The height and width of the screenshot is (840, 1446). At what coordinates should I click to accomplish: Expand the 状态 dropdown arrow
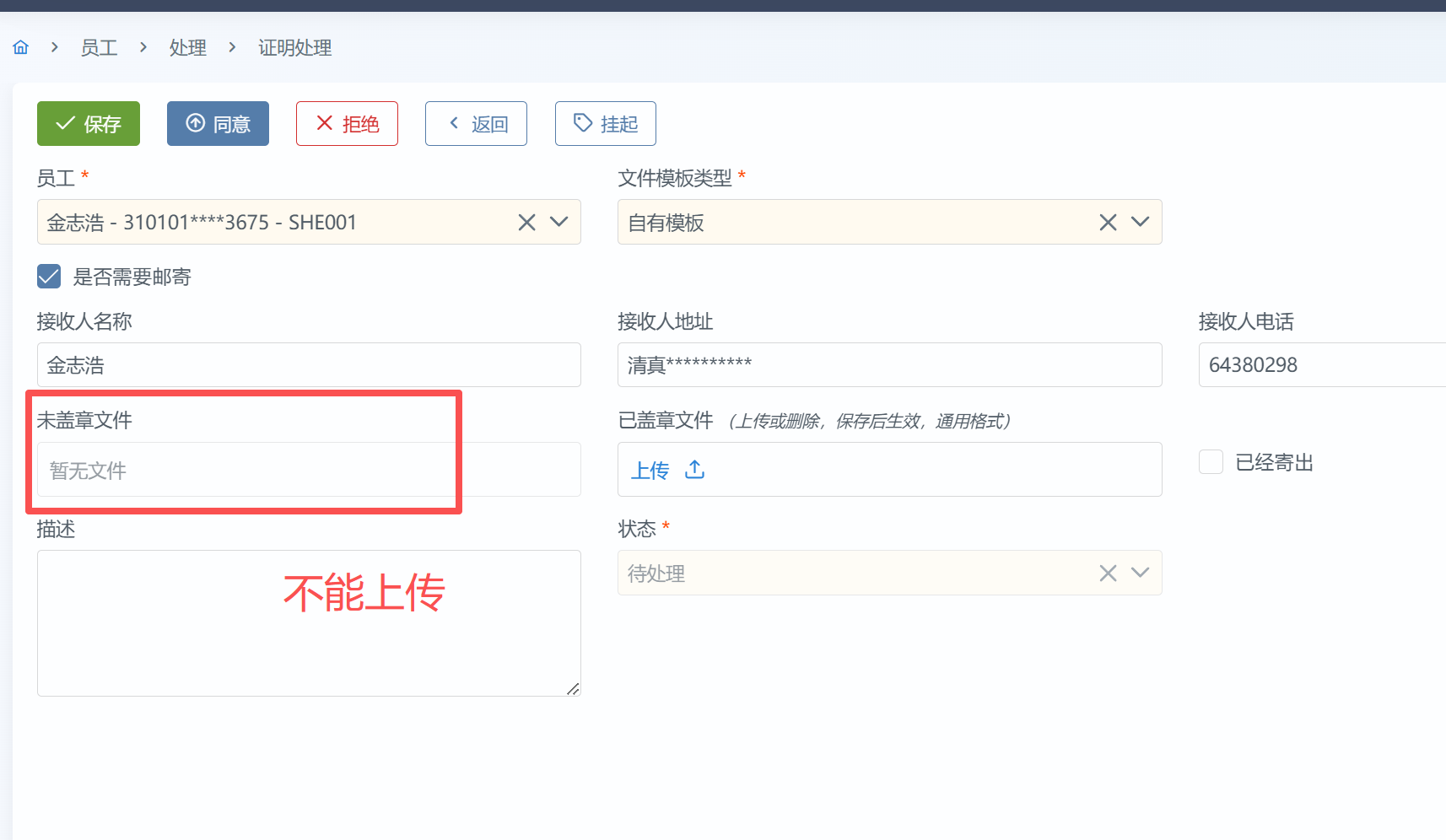pos(1140,573)
